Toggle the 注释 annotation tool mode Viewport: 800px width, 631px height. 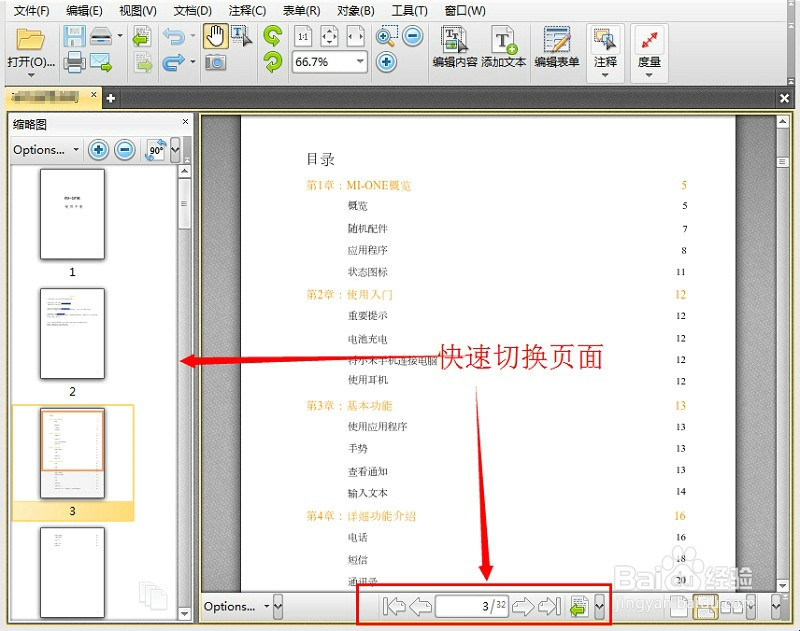603,40
